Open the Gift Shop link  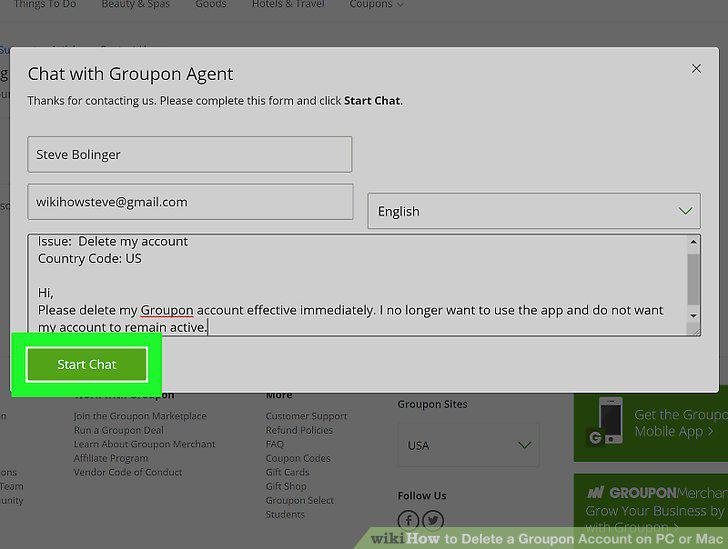point(286,486)
